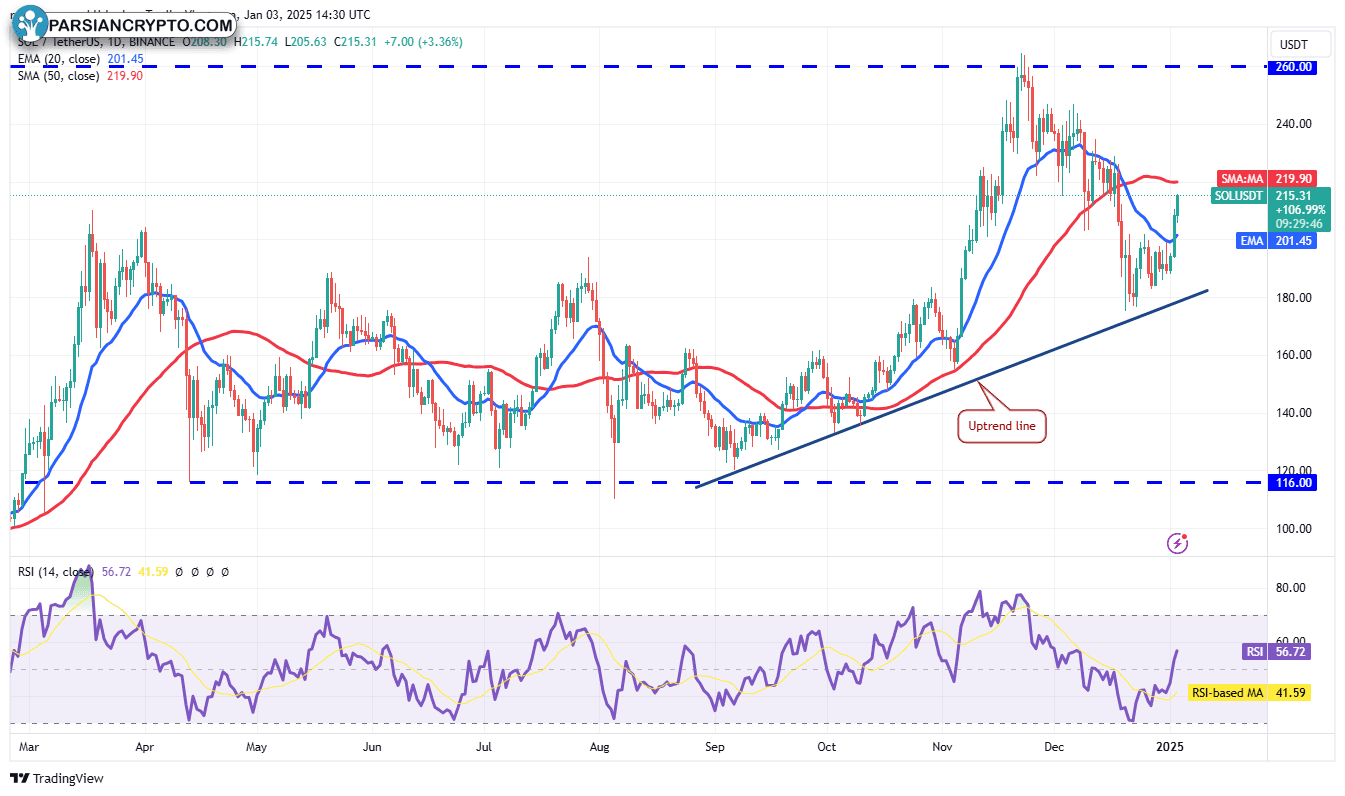Select the EMA (20, close) legend
The width and height of the screenshot is (1345, 796).
pos(59,59)
